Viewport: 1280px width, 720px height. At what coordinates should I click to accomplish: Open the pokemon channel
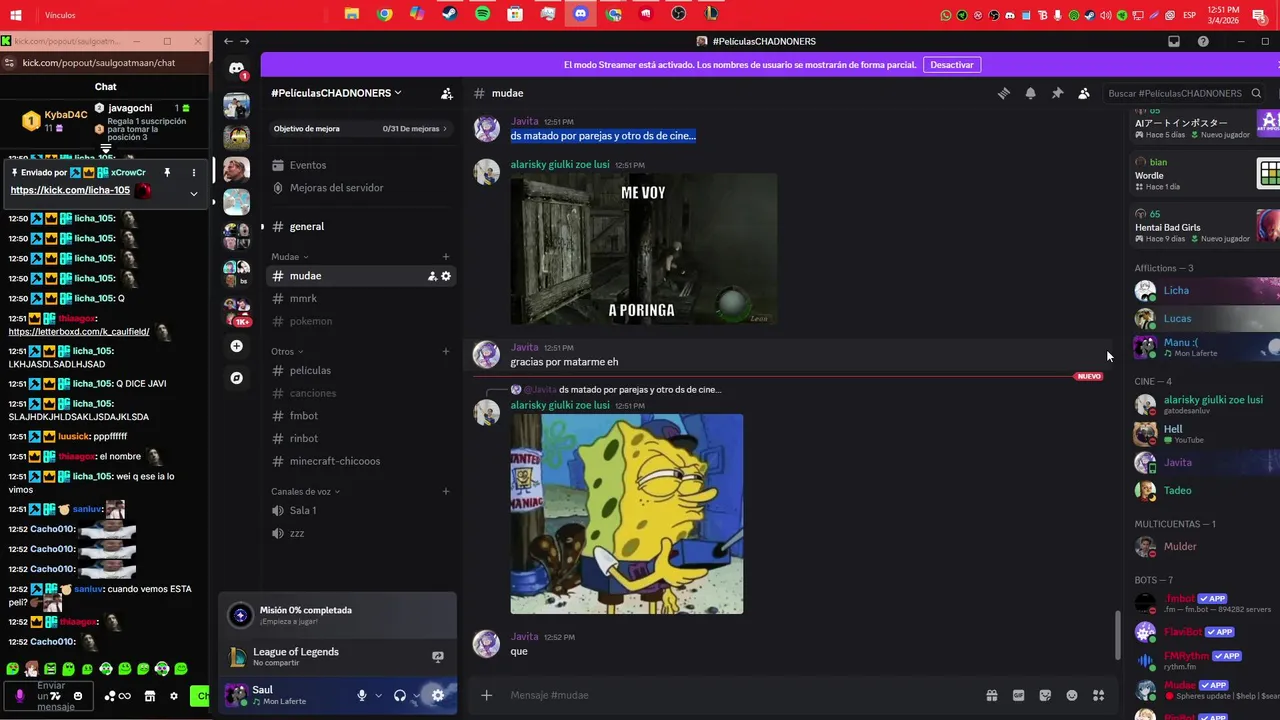pos(360,321)
